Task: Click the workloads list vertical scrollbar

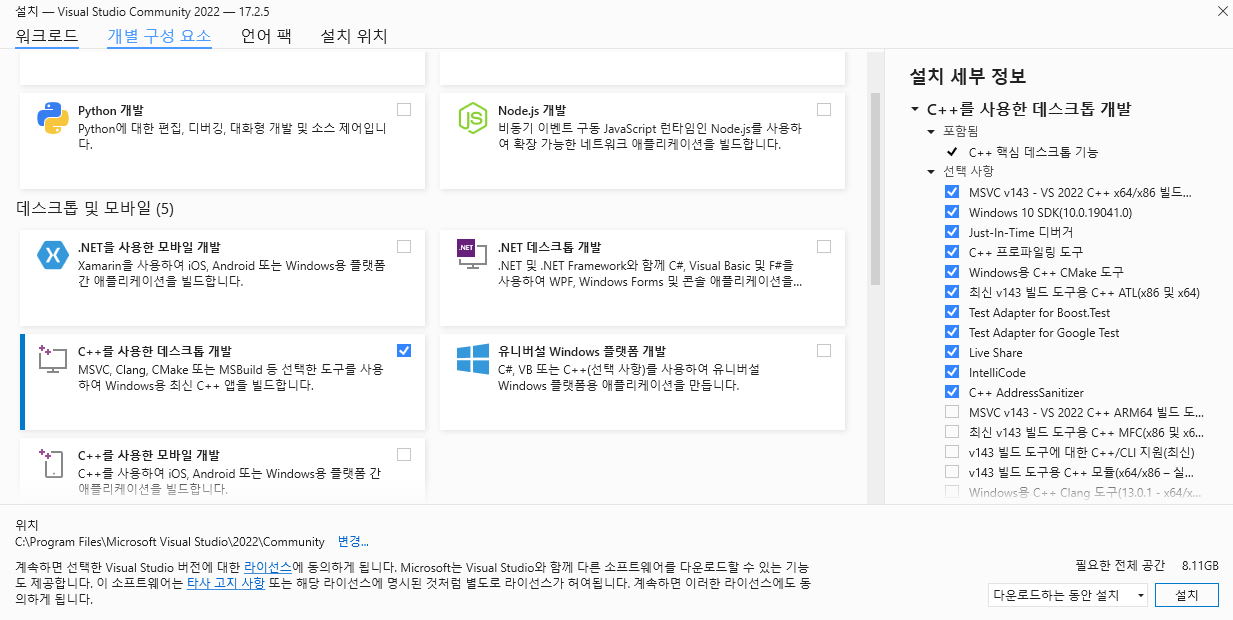Action: (x=875, y=190)
